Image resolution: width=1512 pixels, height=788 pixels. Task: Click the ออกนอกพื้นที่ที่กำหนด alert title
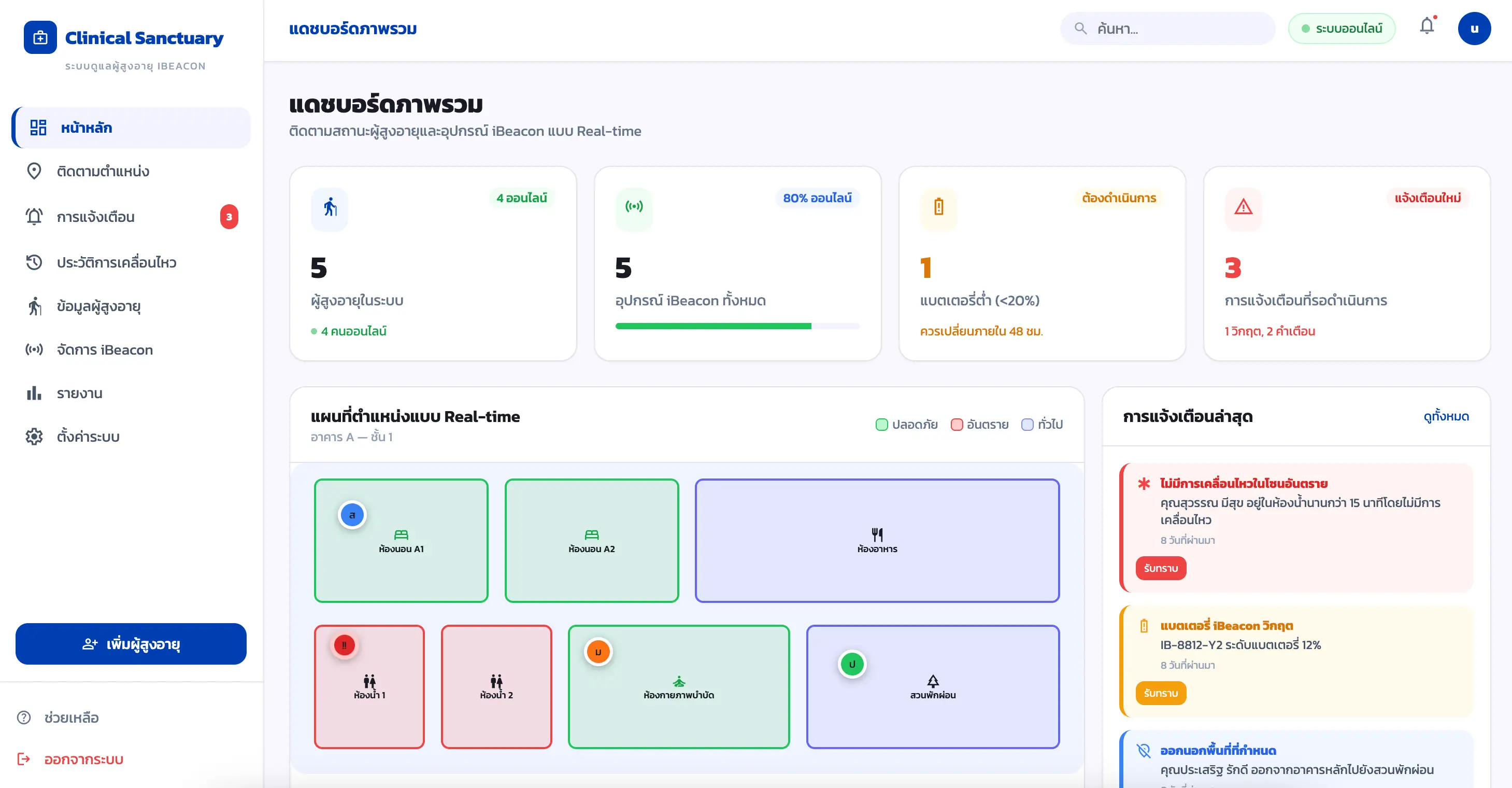click(x=1218, y=751)
